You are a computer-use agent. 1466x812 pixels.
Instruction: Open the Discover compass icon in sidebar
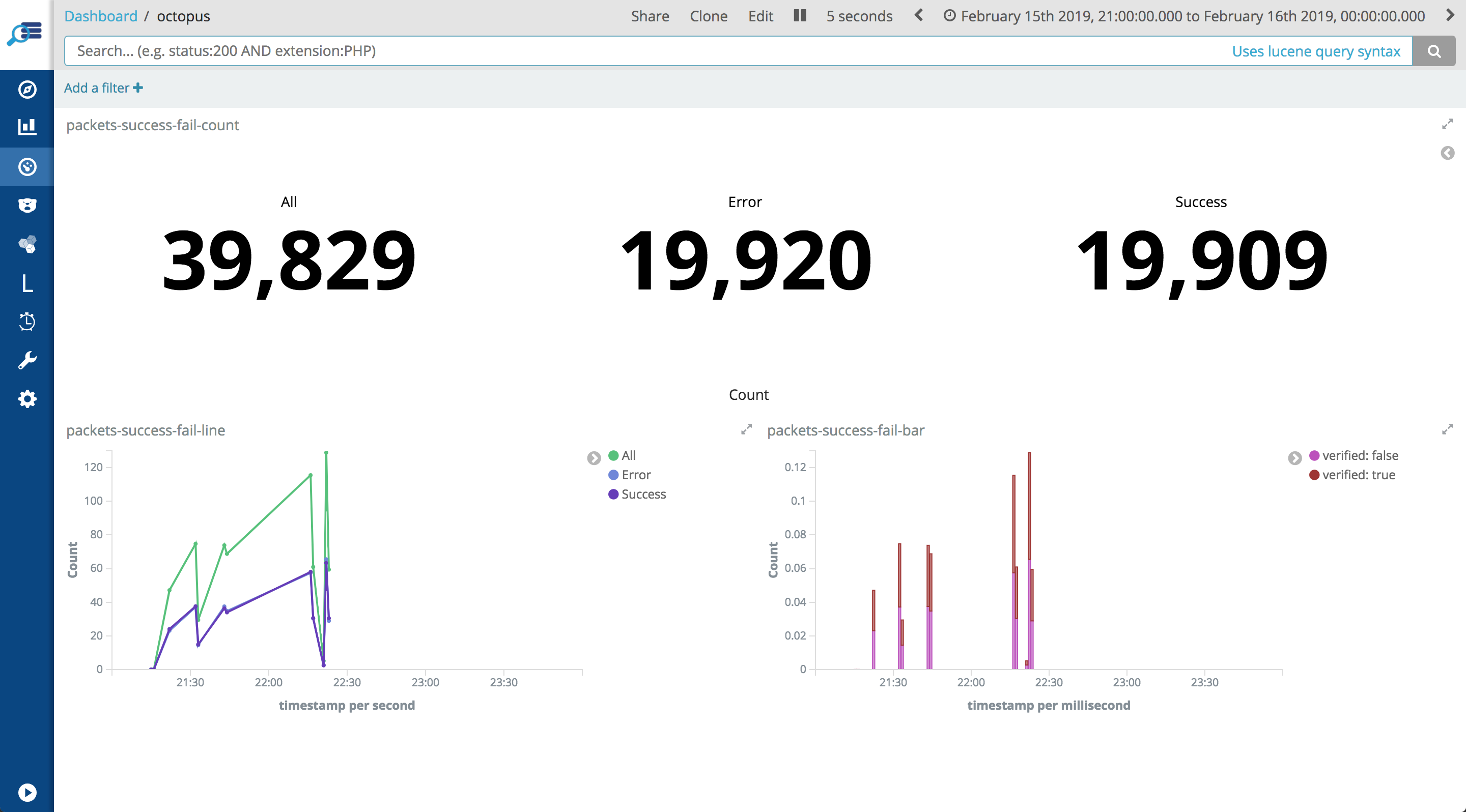point(27,89)
